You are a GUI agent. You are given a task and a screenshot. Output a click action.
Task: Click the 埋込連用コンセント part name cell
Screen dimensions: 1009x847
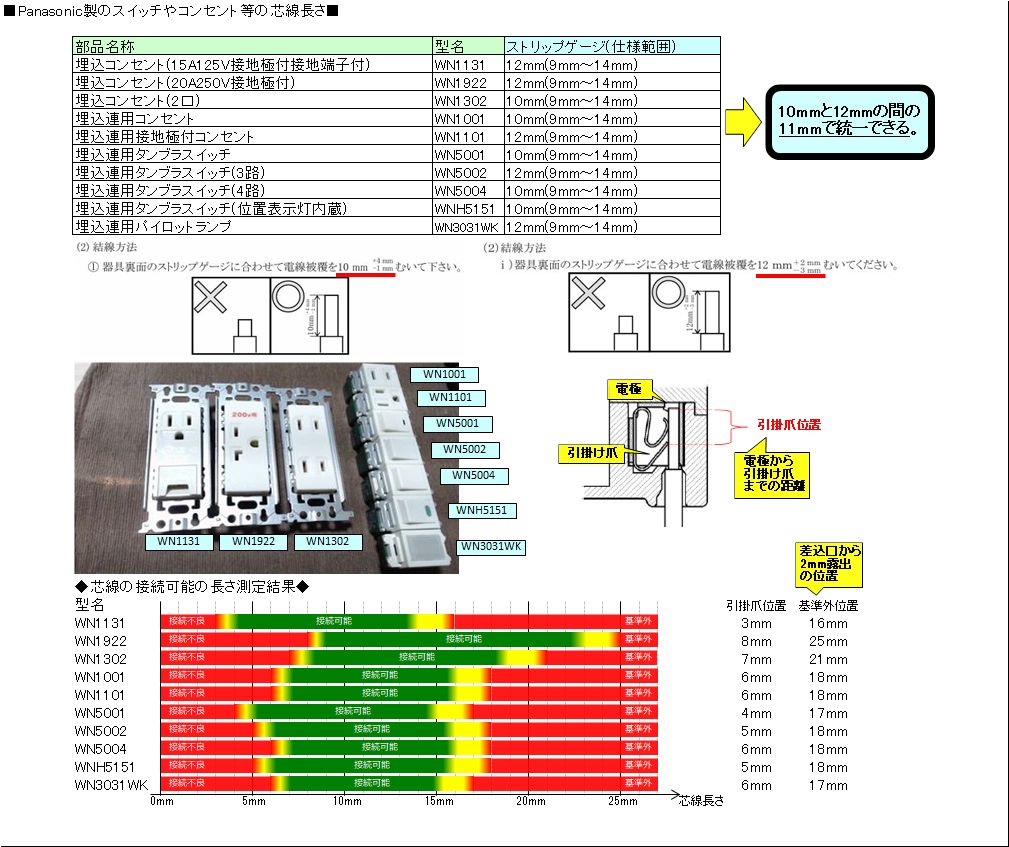coord(252,118)
